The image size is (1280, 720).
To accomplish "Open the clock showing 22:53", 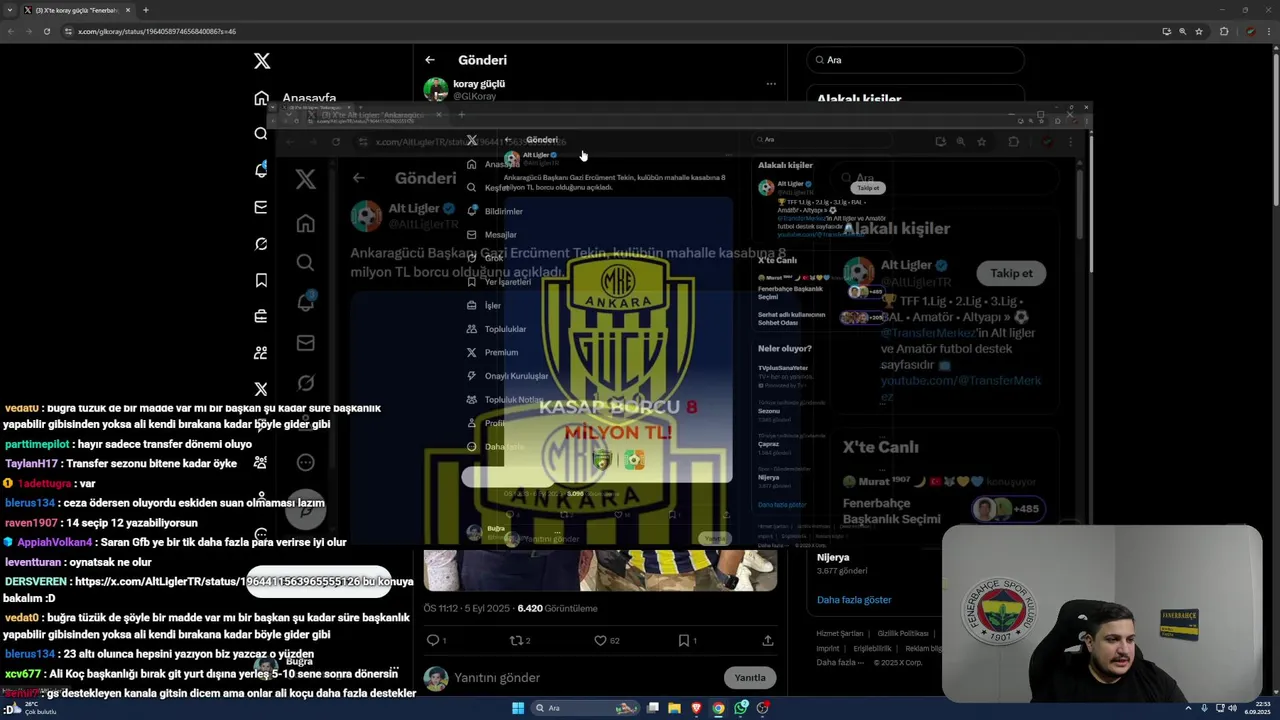I will point(1257,708).
